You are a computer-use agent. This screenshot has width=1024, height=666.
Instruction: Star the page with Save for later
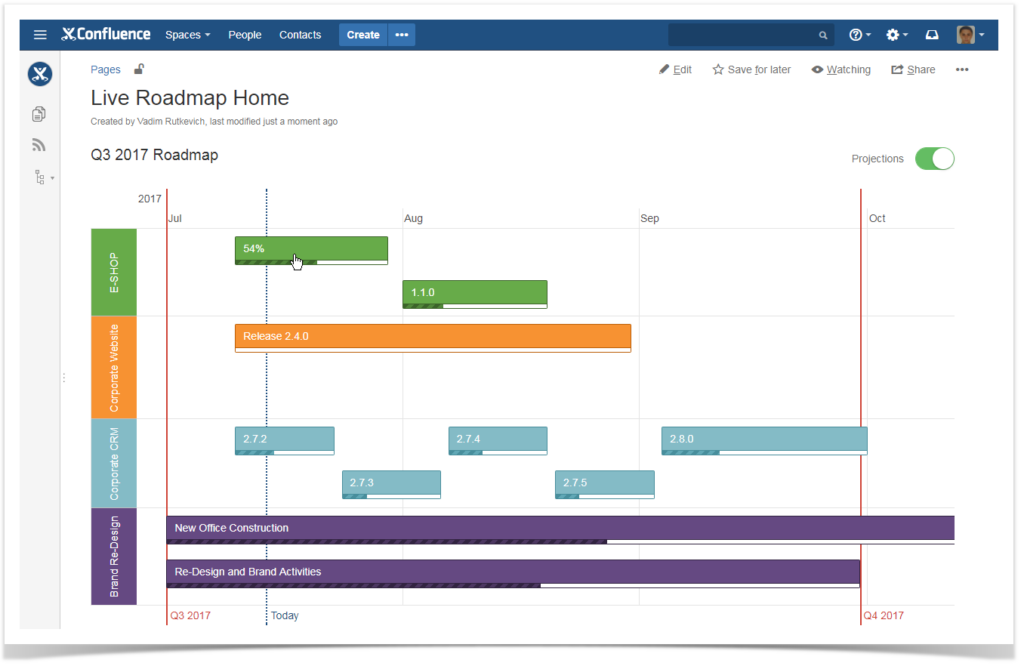point(751,69)
